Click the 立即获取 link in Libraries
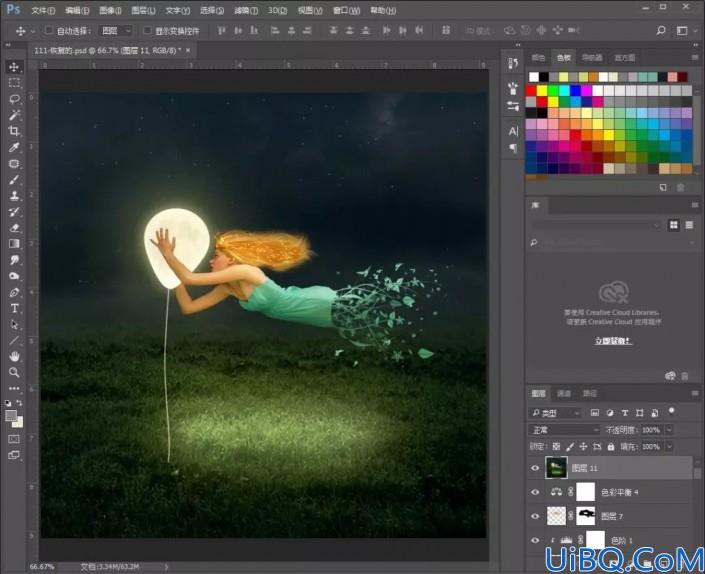 pyautogui.click(x=613, y=341)
